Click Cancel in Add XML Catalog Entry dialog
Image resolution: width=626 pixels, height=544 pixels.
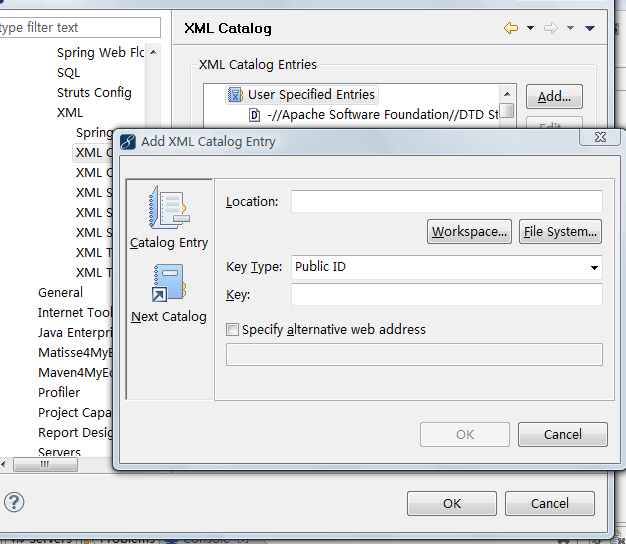coord(563,434)
